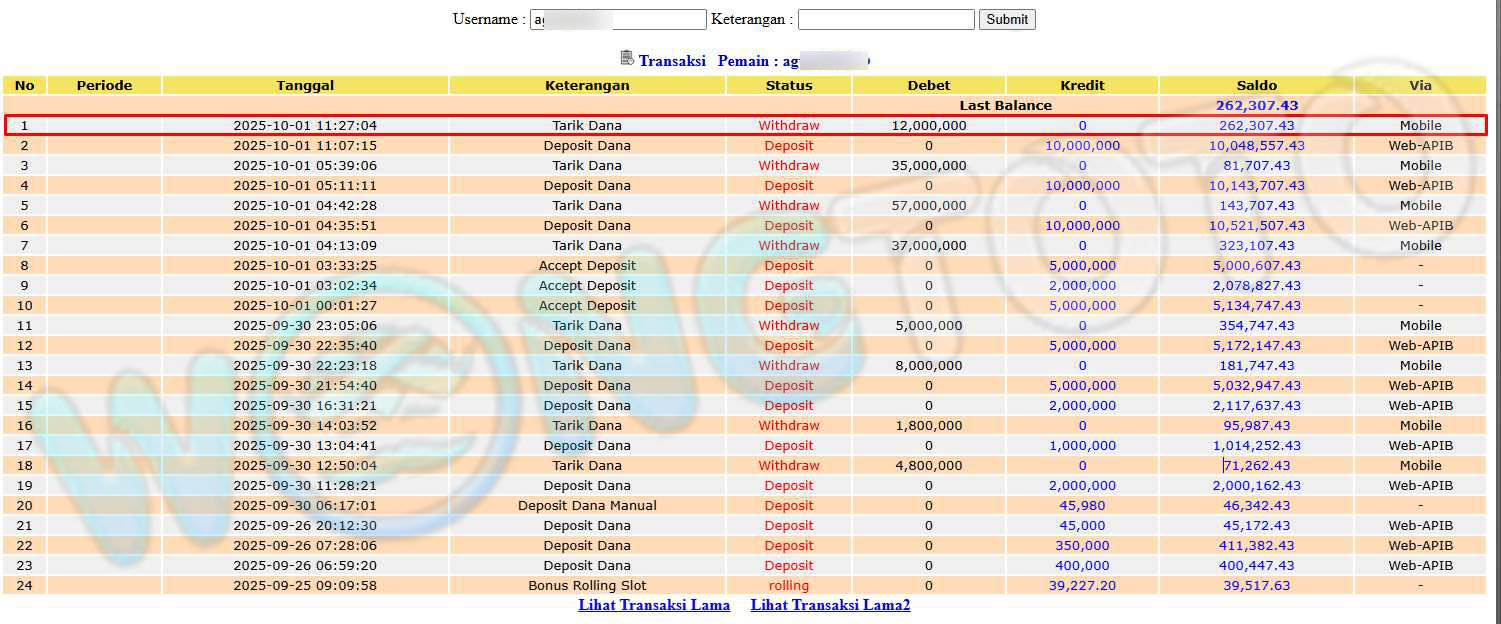The width and height of the screenshot is (1501, 624).
Task: Select the Last Balance amount 262,307.43
Action: point(1256,105)
